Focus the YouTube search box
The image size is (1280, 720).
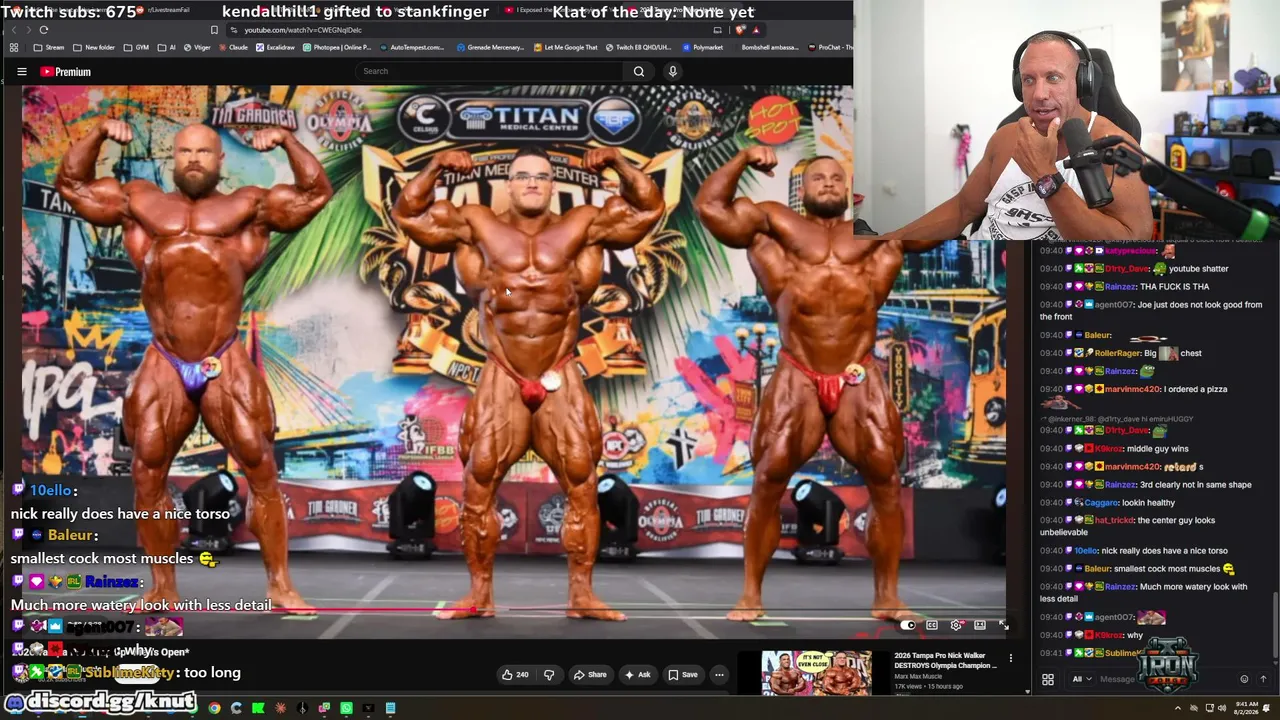click(x=490, y=71)
